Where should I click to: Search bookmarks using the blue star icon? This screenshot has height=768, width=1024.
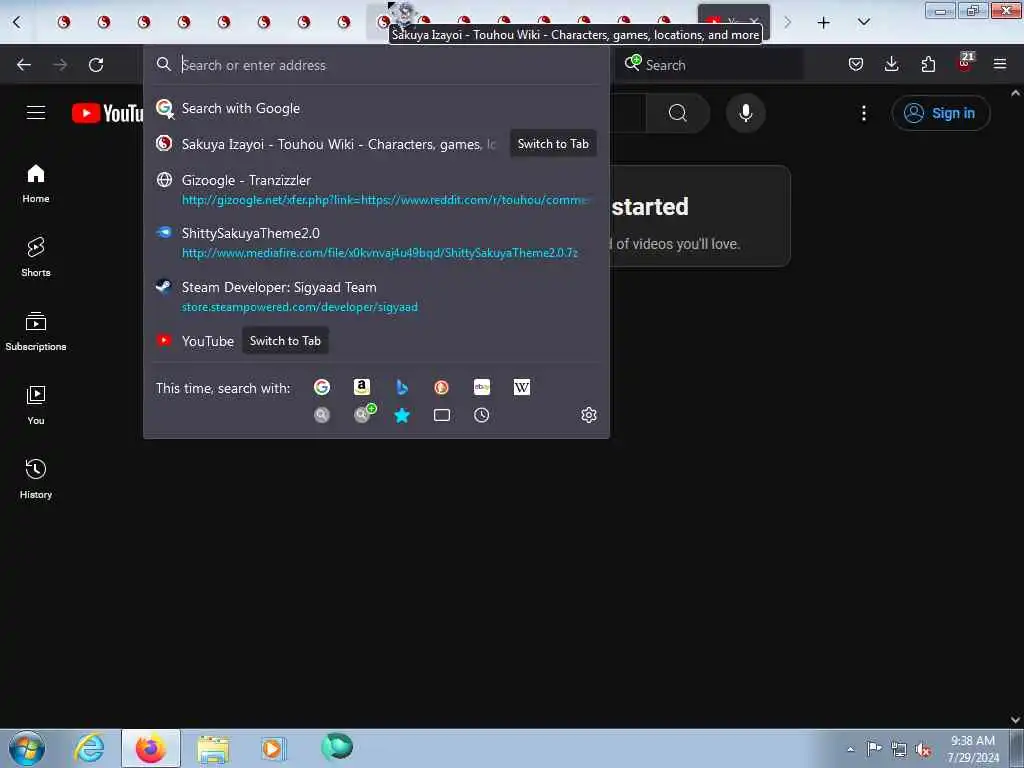[402, 415]
